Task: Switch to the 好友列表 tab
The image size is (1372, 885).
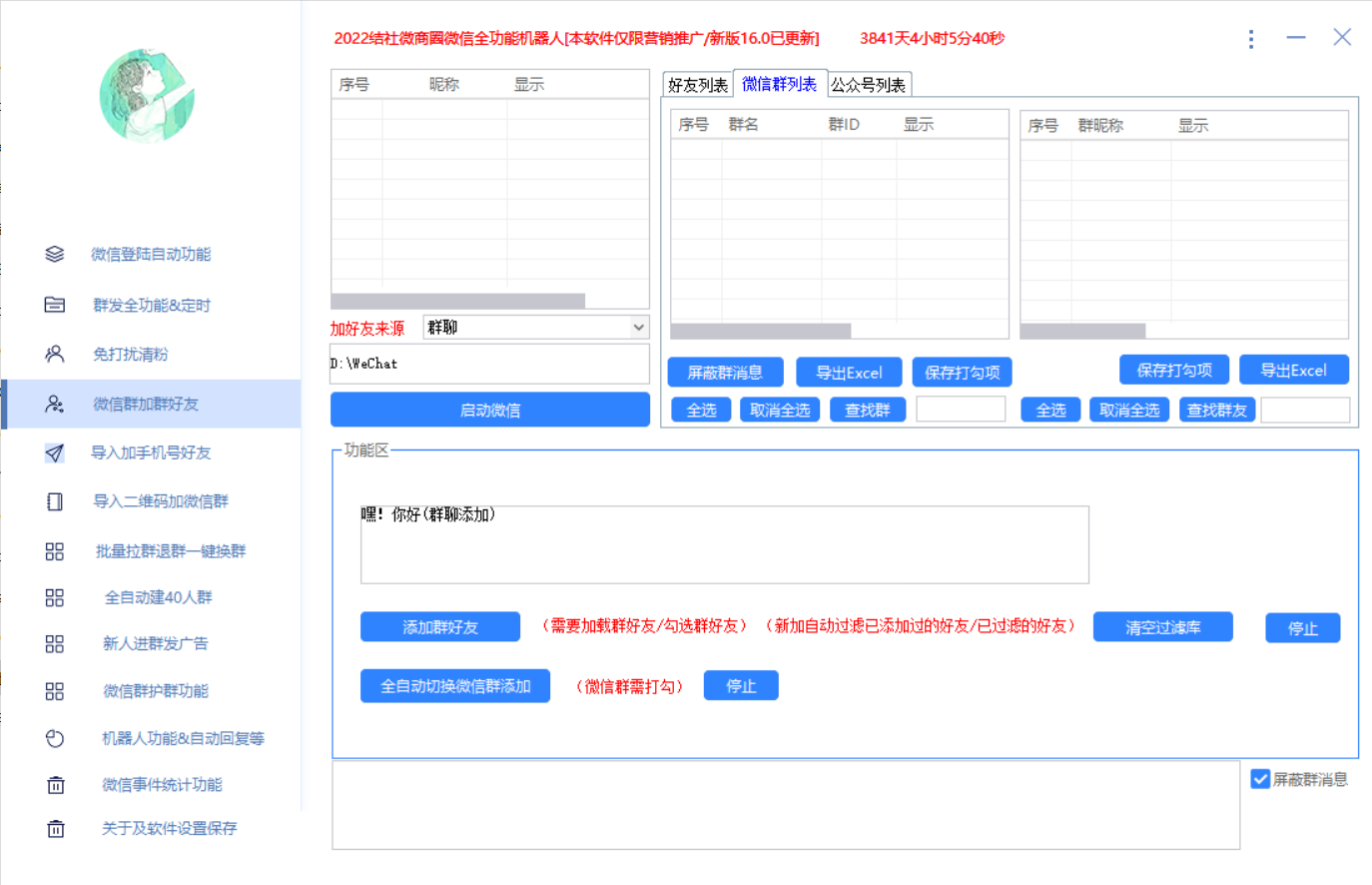Action: point(697,85)
